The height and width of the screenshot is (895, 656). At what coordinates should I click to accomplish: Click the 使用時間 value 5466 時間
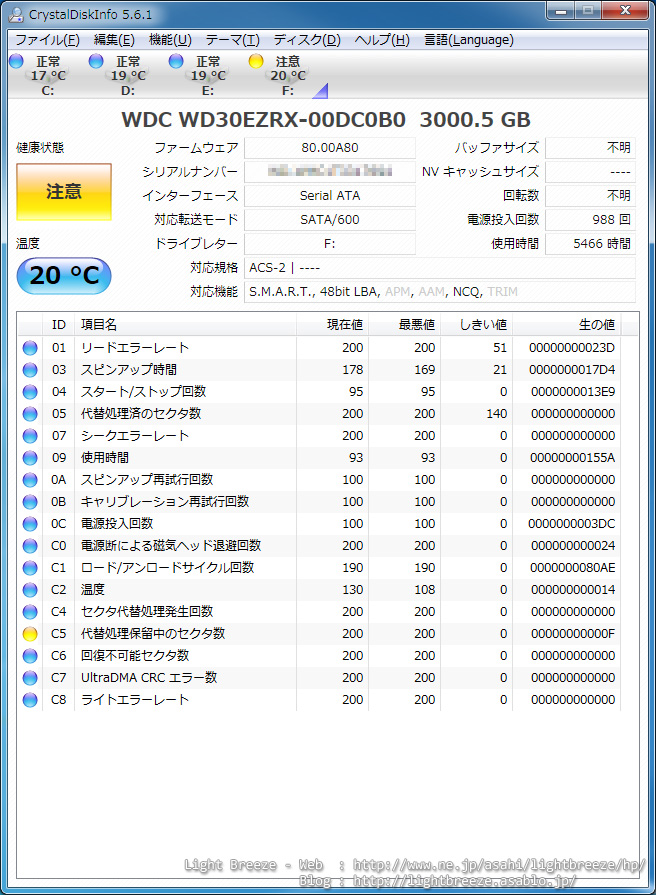(590, 244)
